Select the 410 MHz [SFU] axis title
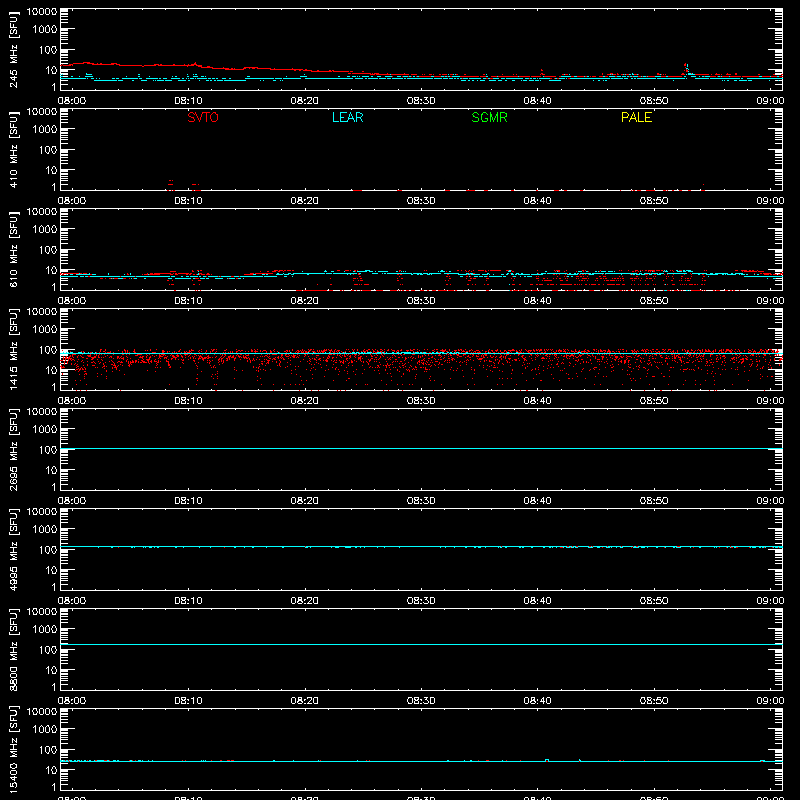 [13, 150]
